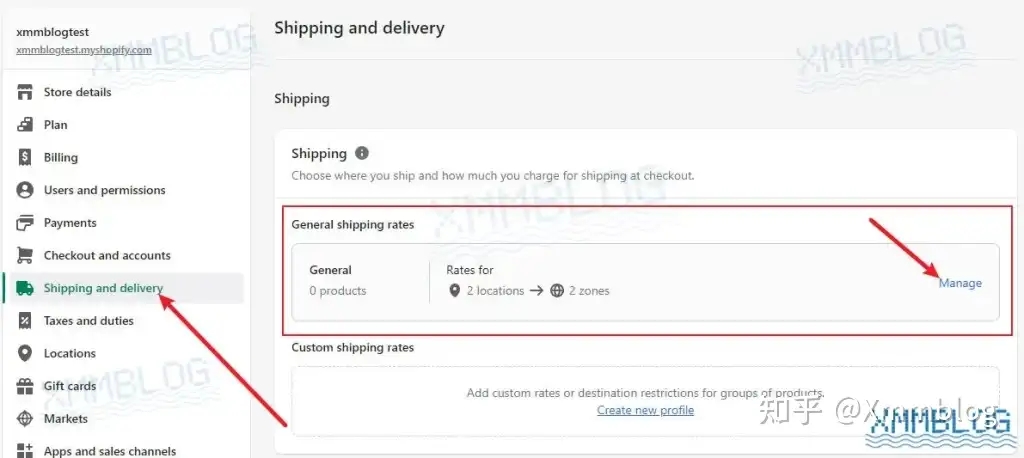Click the Checkout and accounts cart icon
This screenshot has height=458, width=1024.
coord(25,255)
